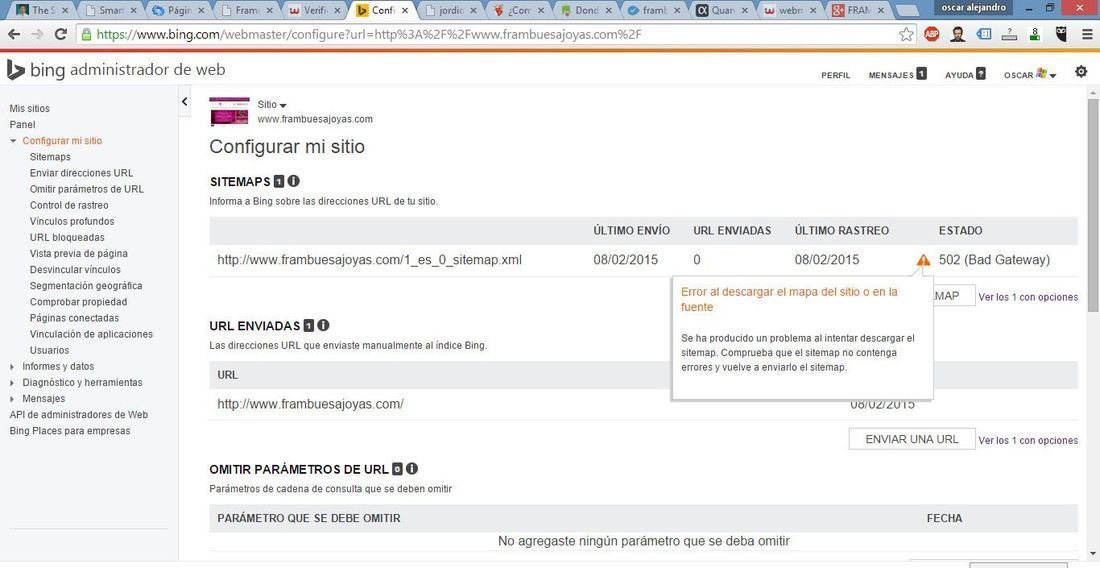Open the Bing settings gear icon

coord(1081,72)
